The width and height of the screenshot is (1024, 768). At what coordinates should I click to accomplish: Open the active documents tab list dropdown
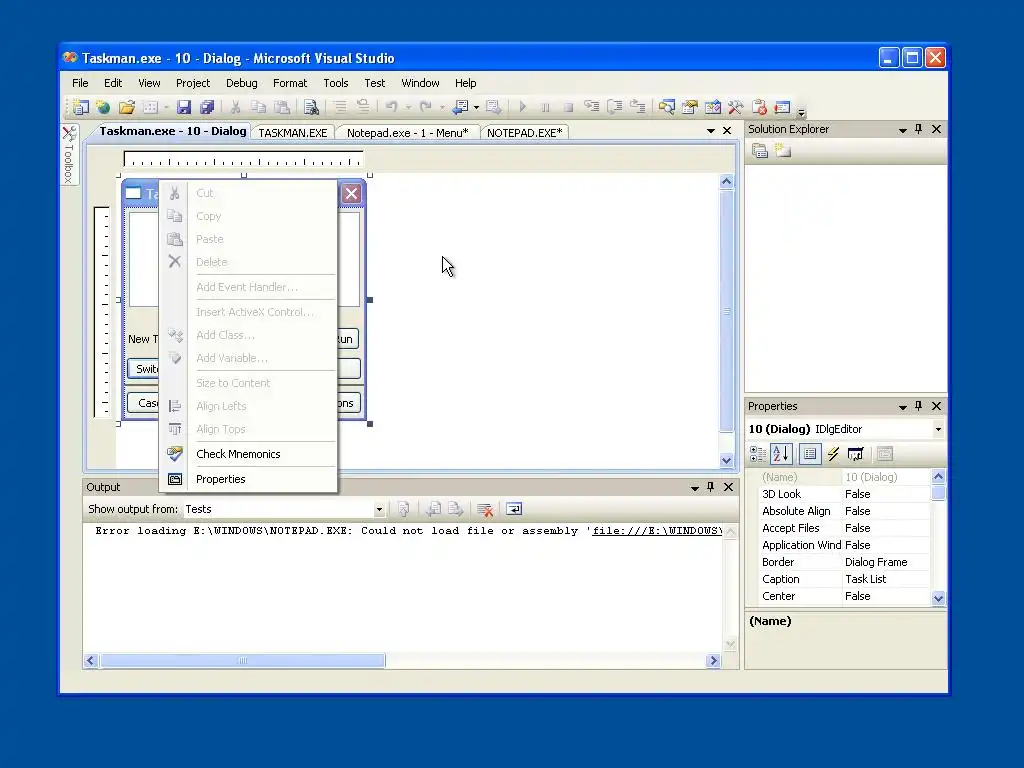point(711,131)
